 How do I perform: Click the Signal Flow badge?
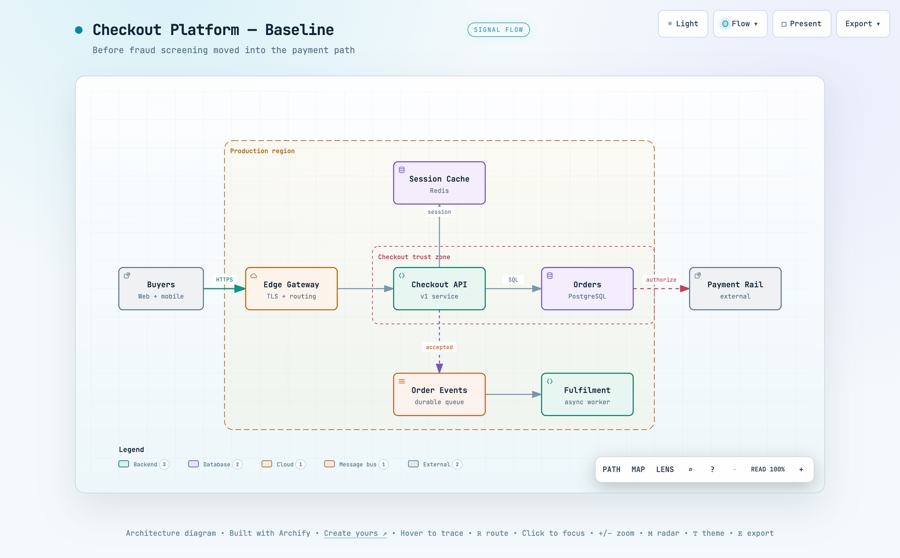498,29
